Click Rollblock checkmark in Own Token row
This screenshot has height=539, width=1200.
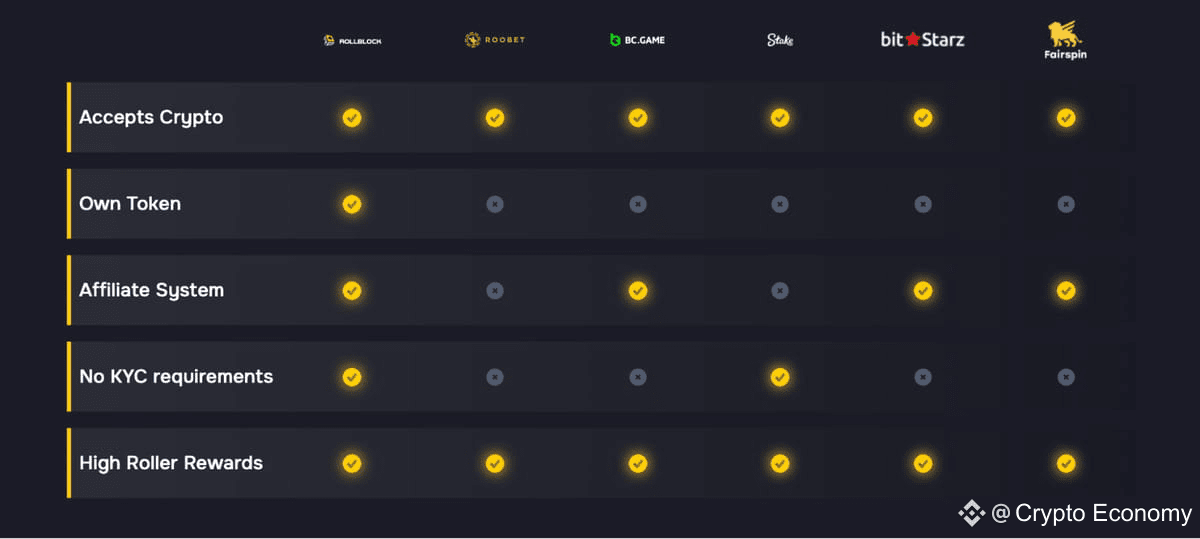tap(352, 204)
